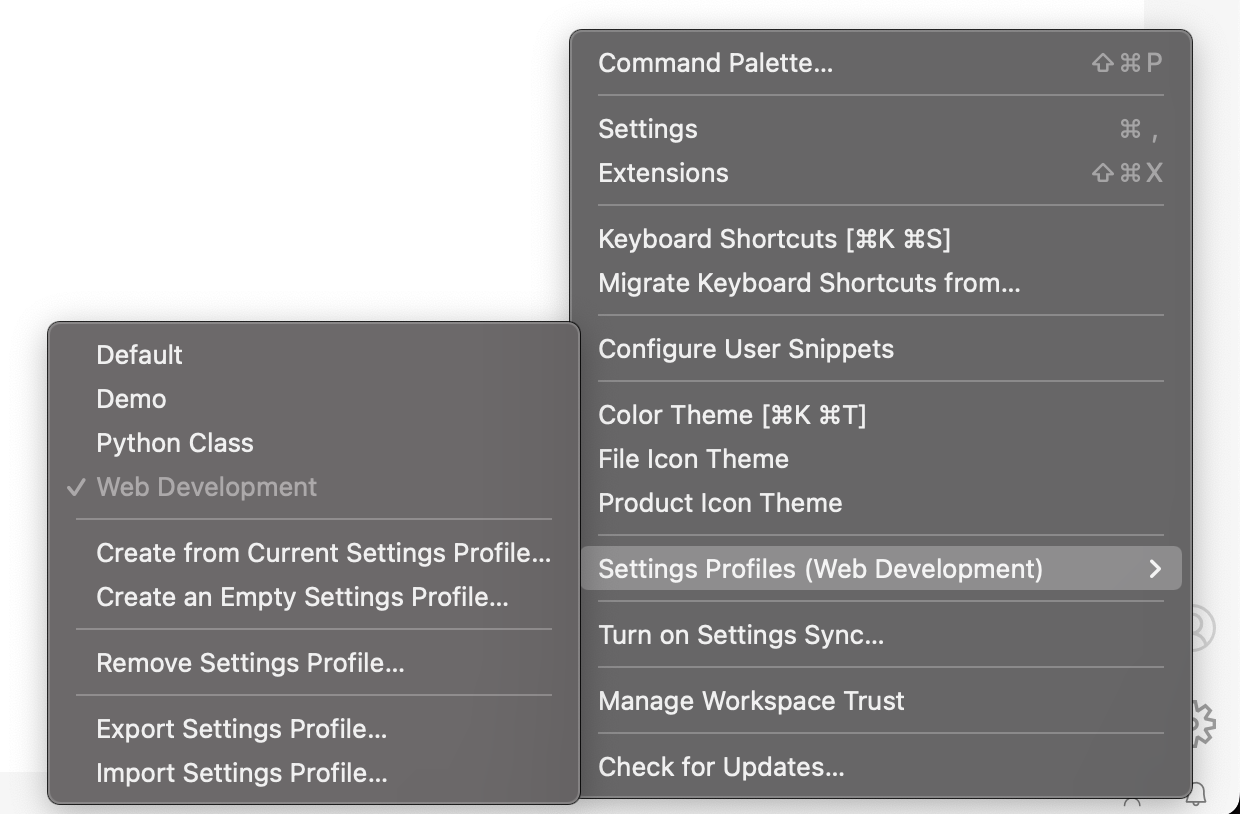Expand the Settings Profiles submenu chevron
Viewport: 1240px width, 814px height.
coord(1156,568)
